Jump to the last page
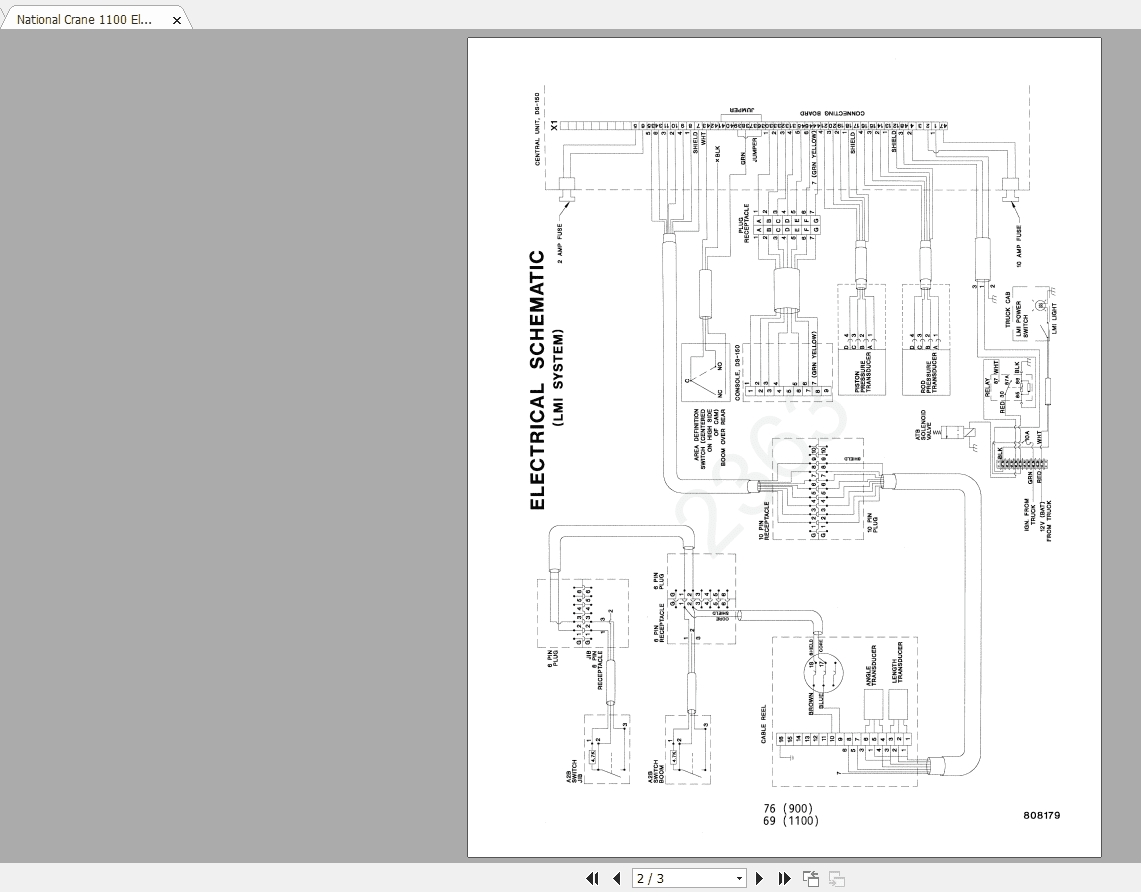1141x892 pixels. (x=783, y=878)
